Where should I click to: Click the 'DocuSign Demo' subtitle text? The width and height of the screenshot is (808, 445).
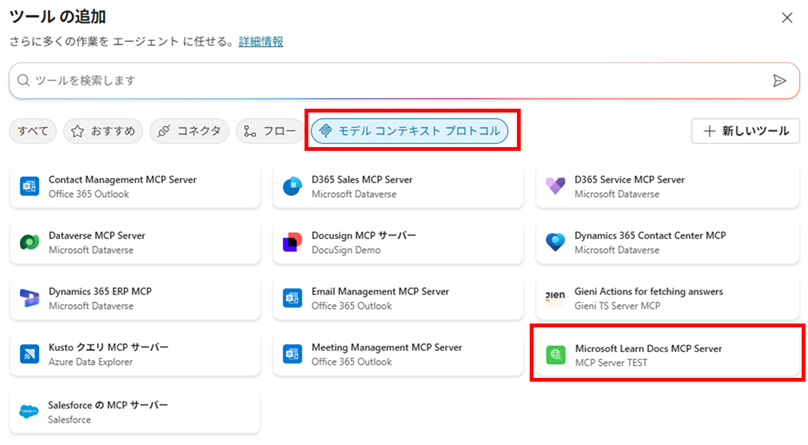click(346, 250)
